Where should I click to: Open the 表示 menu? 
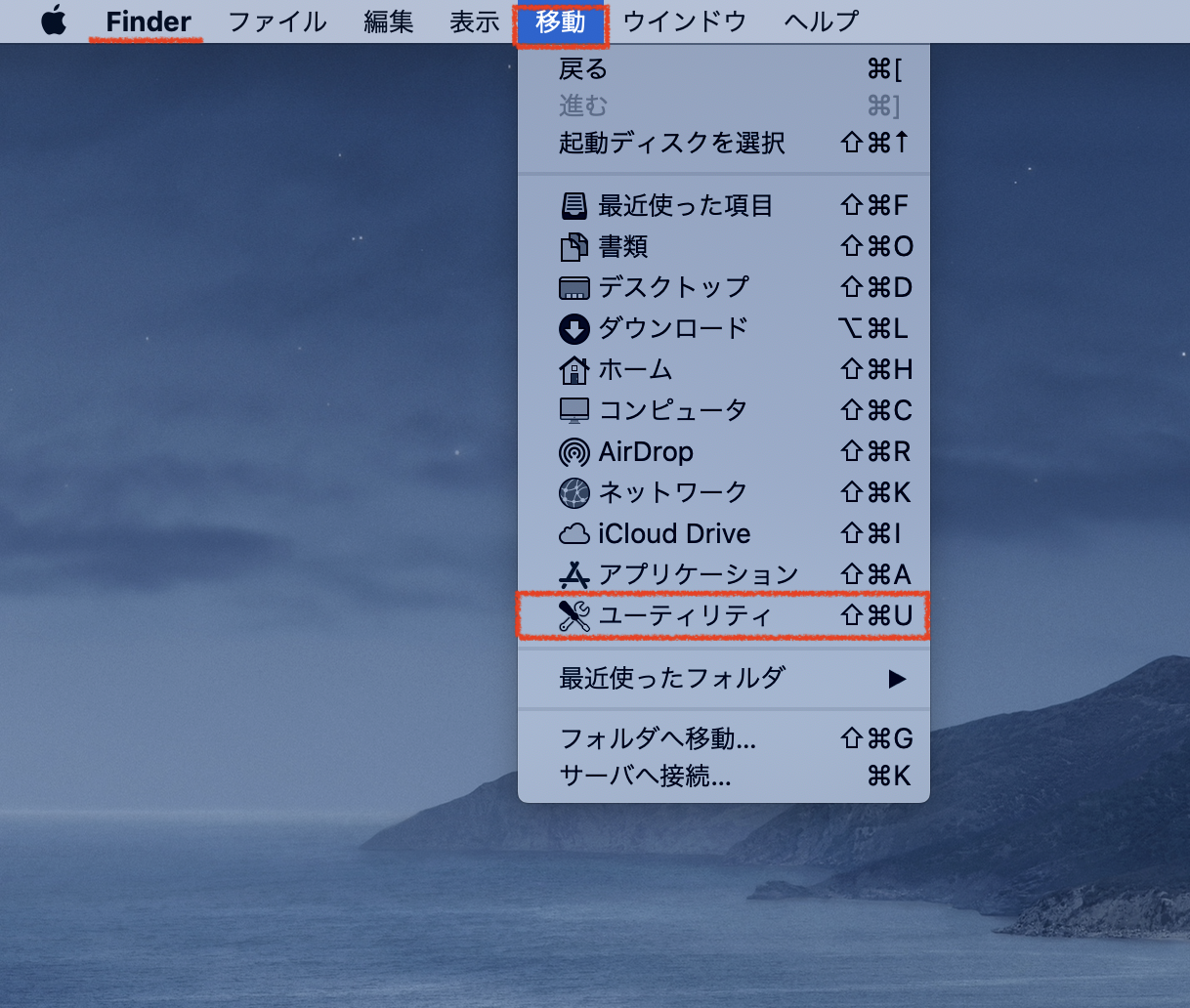pyautogui.click(x=475, y=21)
